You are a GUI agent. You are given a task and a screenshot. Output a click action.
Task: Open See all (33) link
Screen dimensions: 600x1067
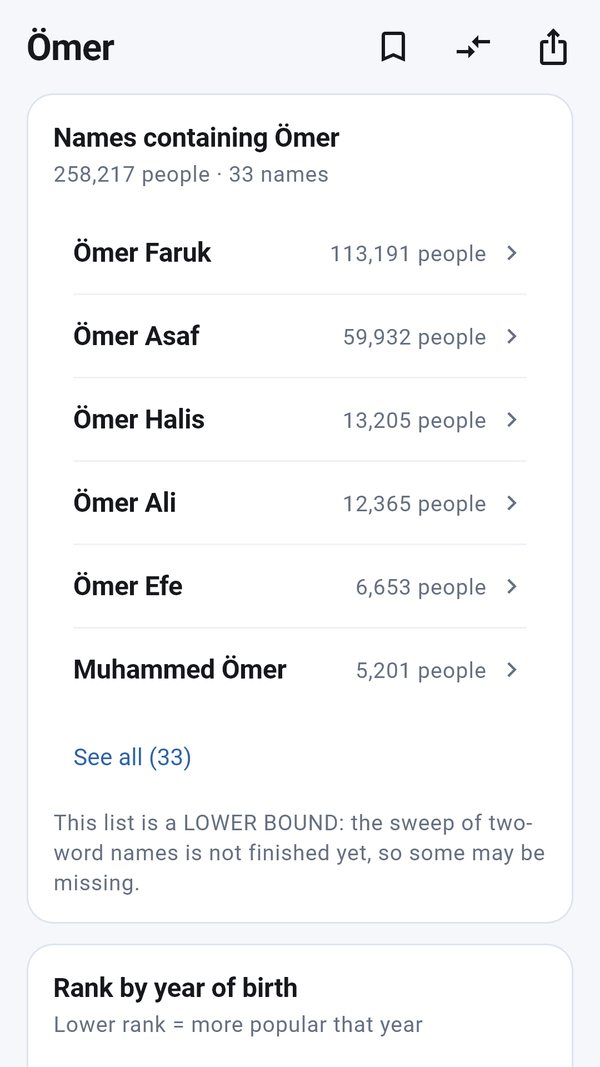132,757
